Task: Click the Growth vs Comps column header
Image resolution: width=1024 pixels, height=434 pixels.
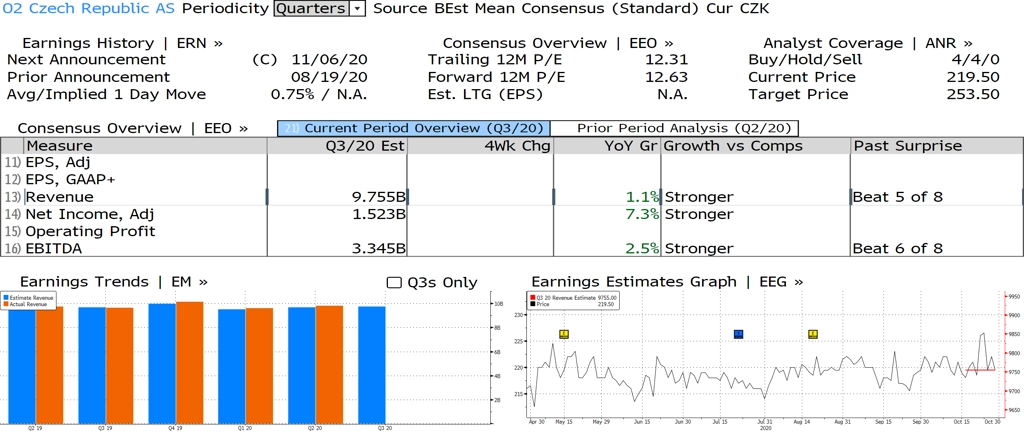Action: click(756, 146)
